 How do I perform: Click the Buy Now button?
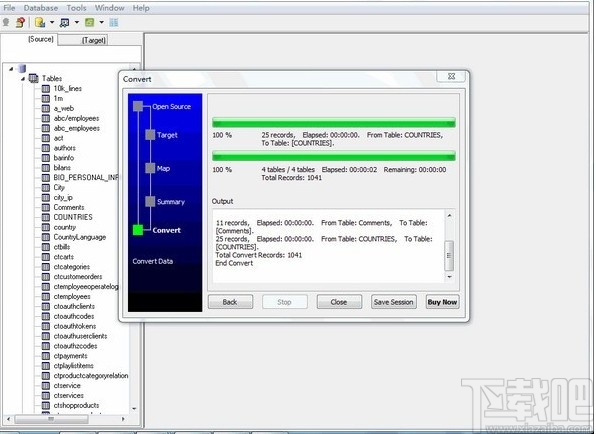pos(442,302)
